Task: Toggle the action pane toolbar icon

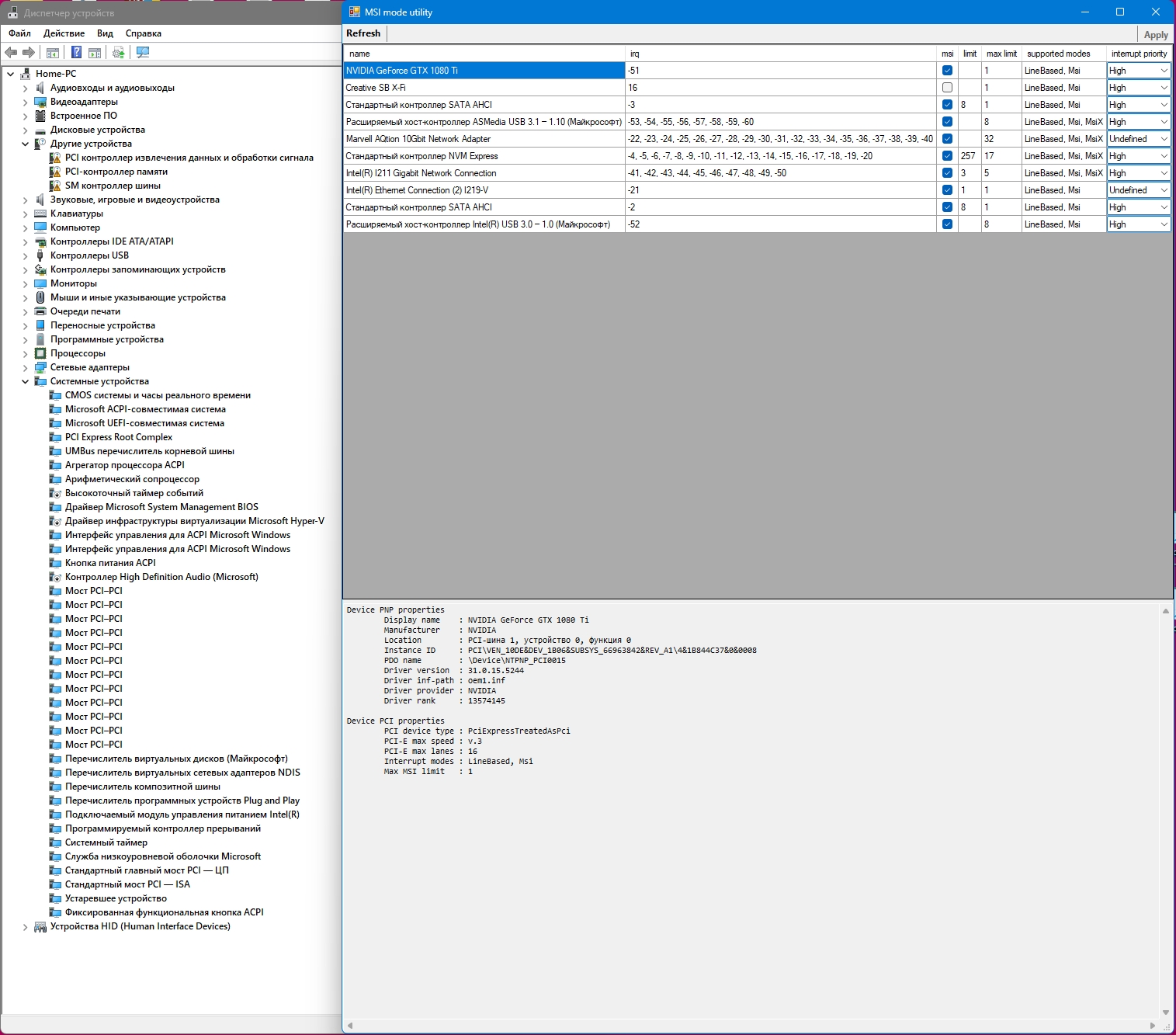Action: click(95, 52)
